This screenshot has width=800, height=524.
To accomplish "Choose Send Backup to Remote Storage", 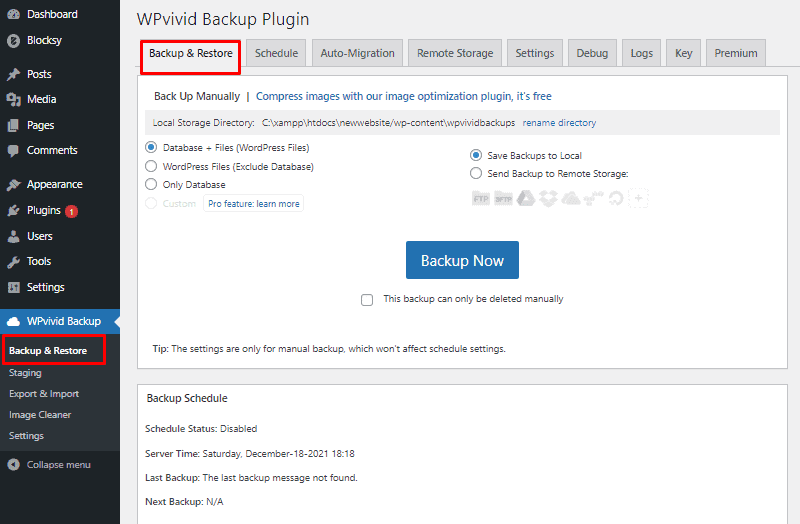I will [x=476, y=173].
